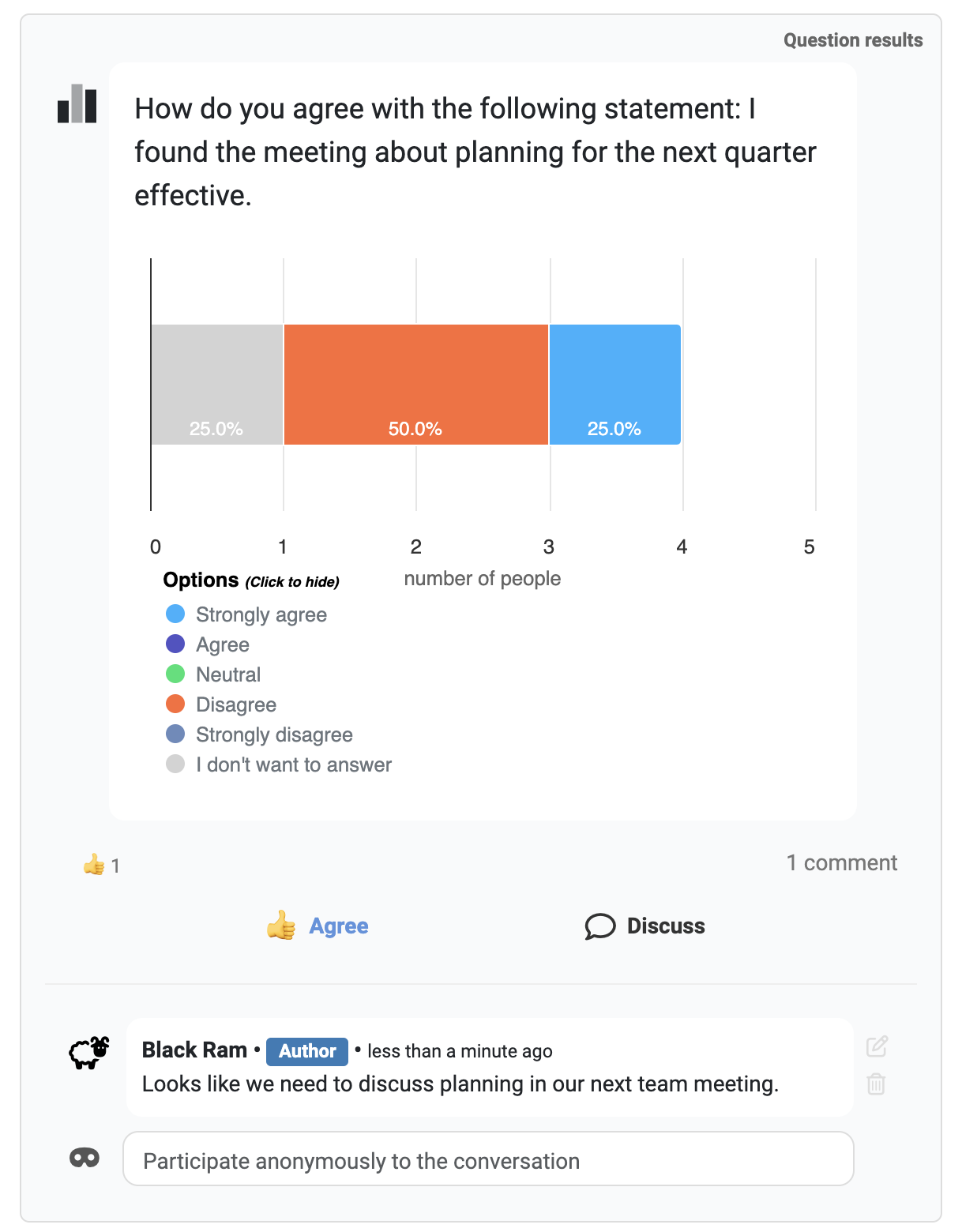Click the thumbs-up reaction count
Viewport: 962px width, 1232px height.
pyautogui.click(x=102, y=866)
